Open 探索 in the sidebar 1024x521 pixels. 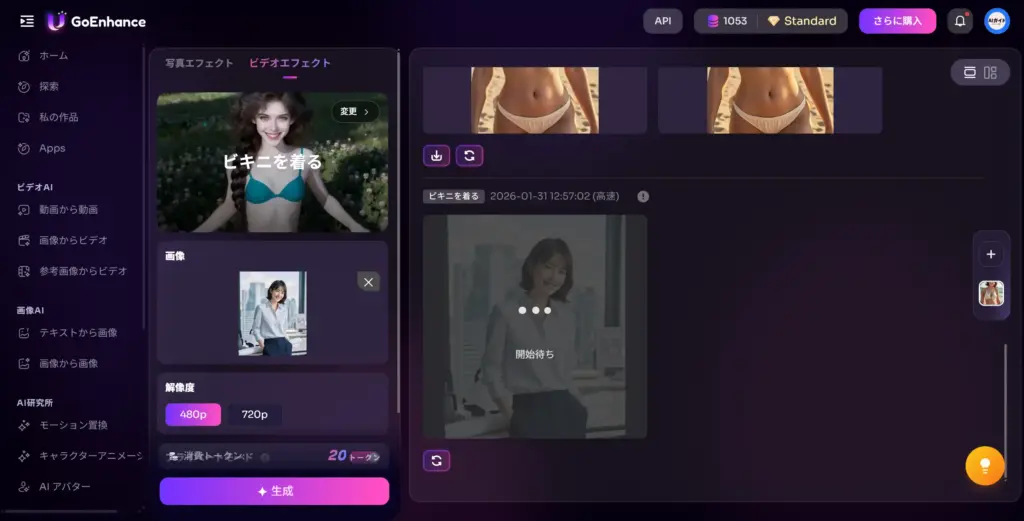tap(39, 86)
